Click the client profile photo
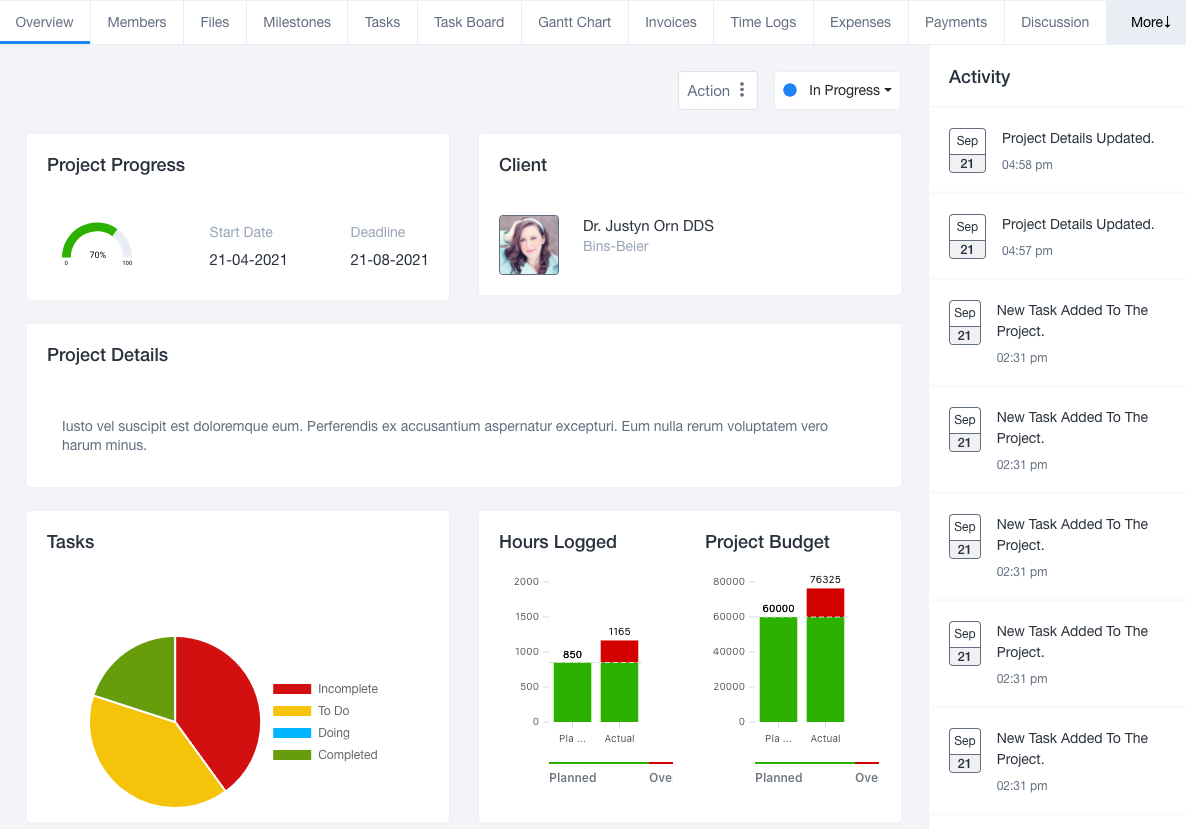The height and width of the screenshot is (829, 1186). pyautogui.click(x=529, y=245)
